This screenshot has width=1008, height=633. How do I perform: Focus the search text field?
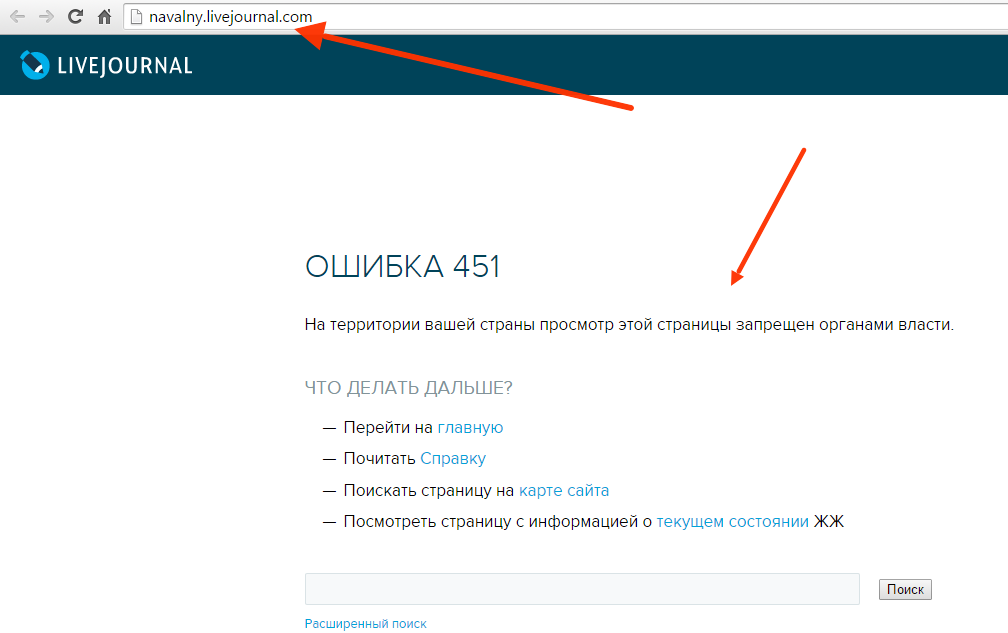[582, 589]
